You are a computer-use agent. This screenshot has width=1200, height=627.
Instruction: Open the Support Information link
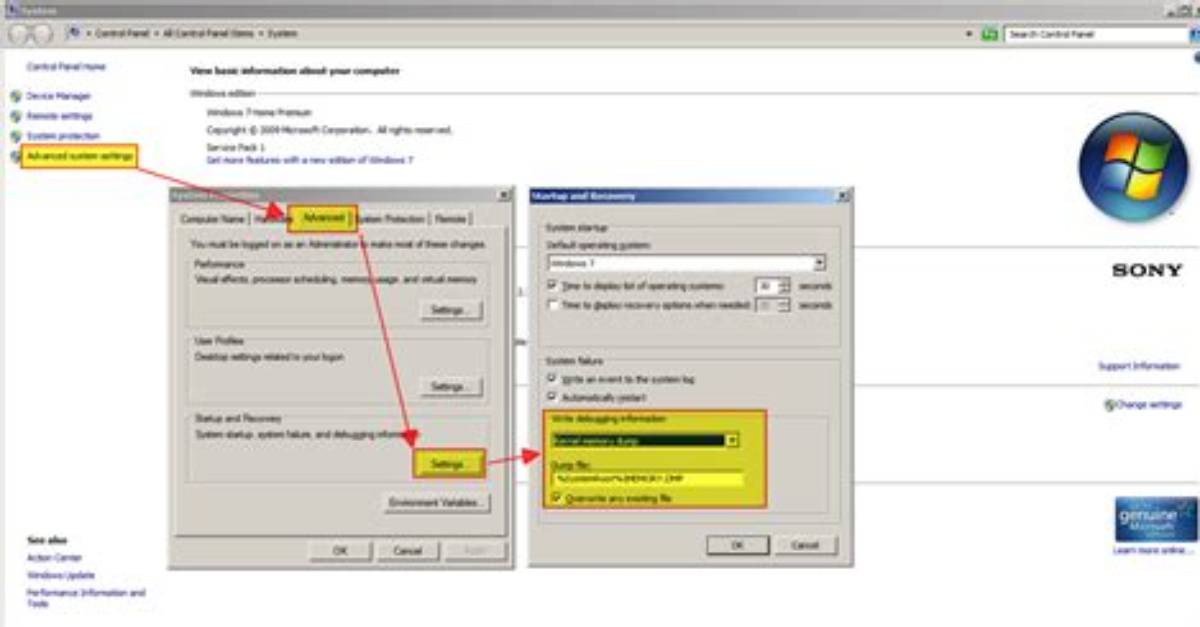tap(1139, 367)
